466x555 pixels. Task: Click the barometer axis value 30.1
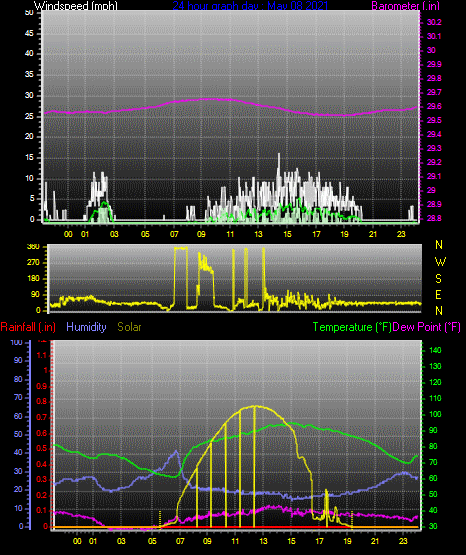click(x=434, y=36)
